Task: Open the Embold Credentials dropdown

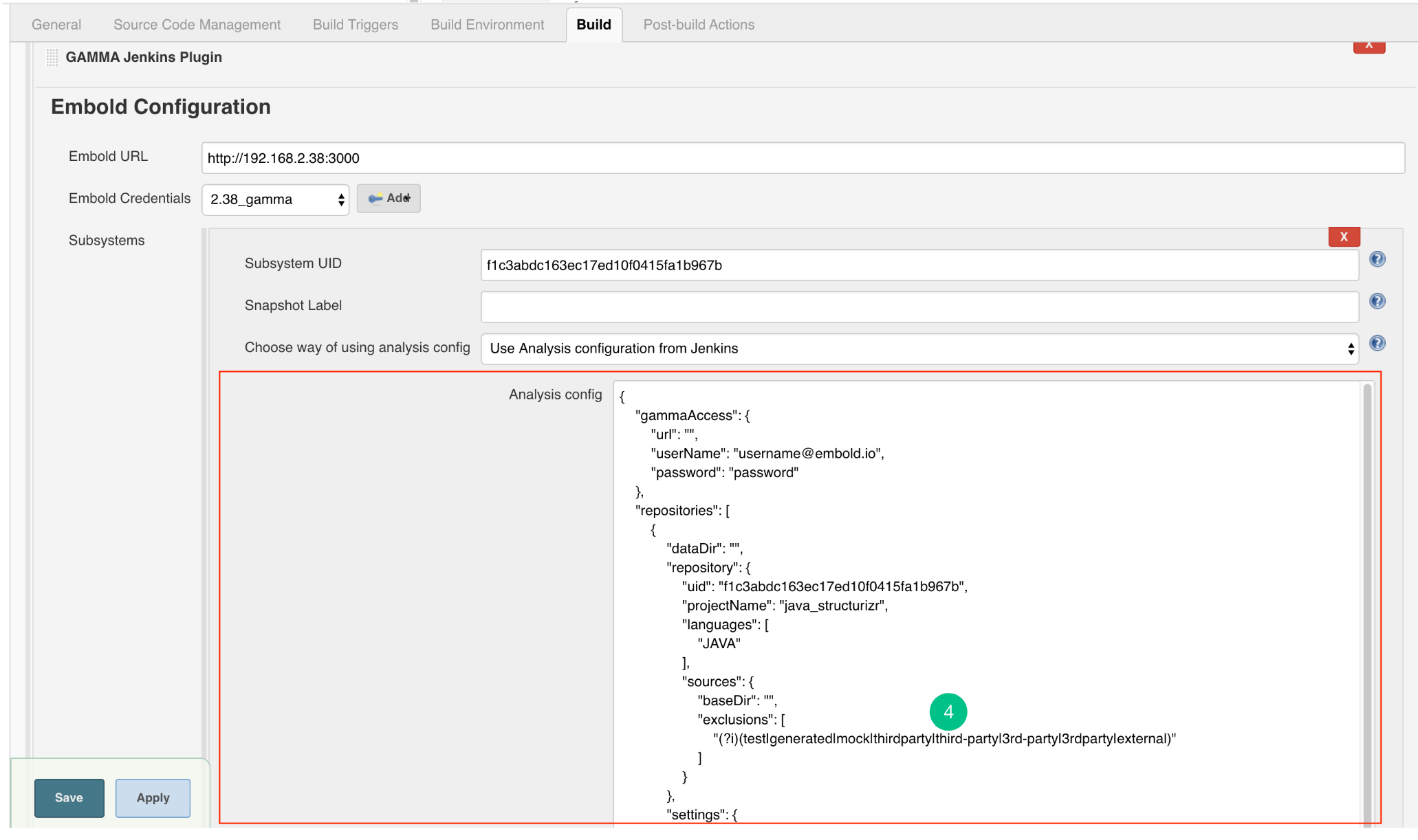Action: pos(276,199)
